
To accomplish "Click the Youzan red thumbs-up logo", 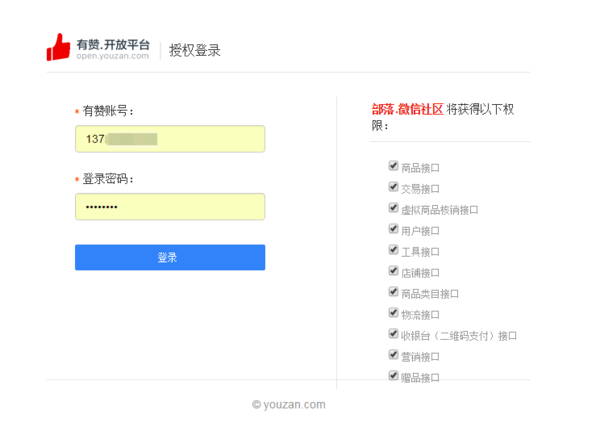I will pyautogui.click(x=59, y=48).
